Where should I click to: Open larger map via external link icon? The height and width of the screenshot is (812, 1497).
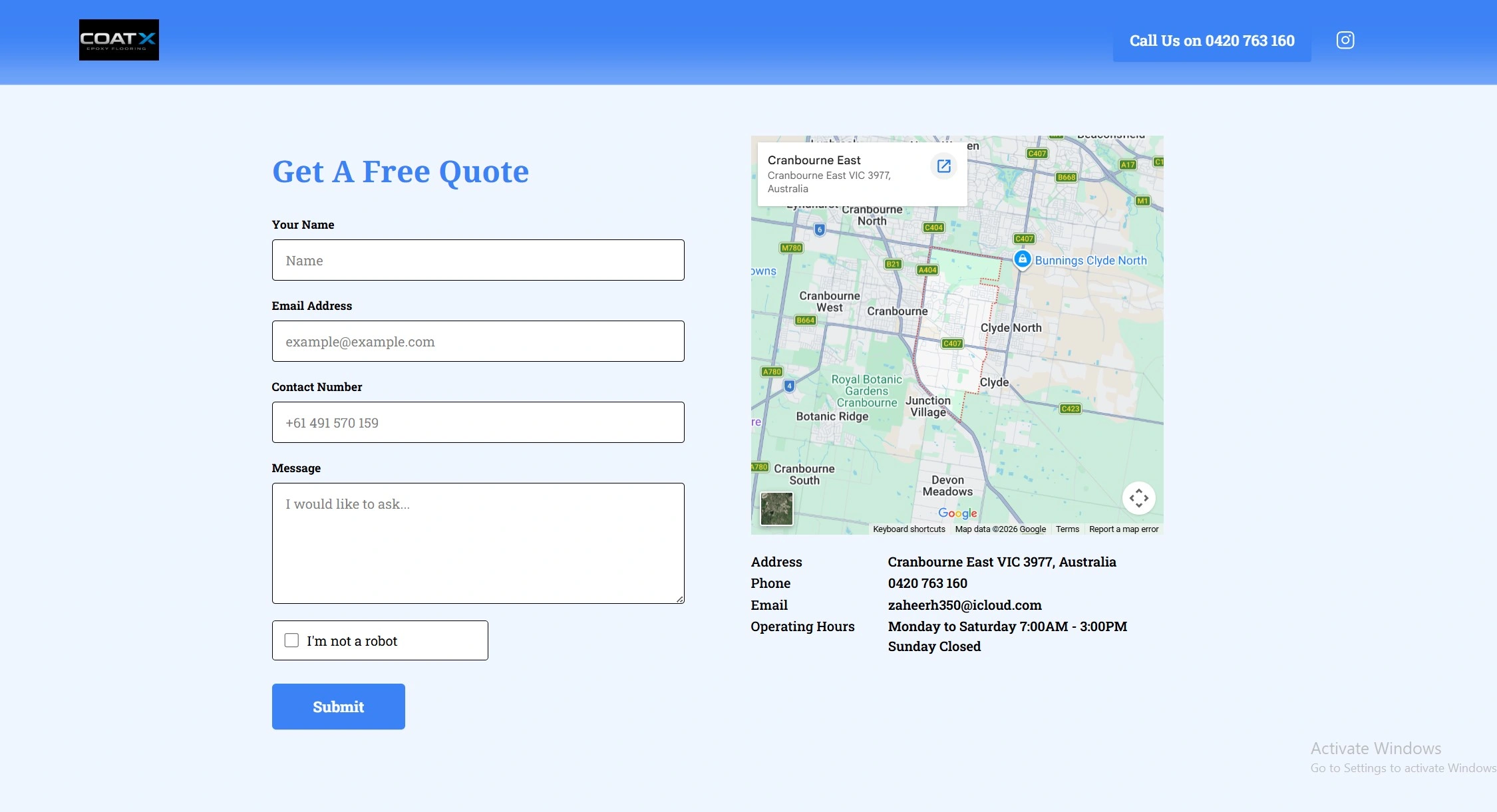(x=943, y=166)
